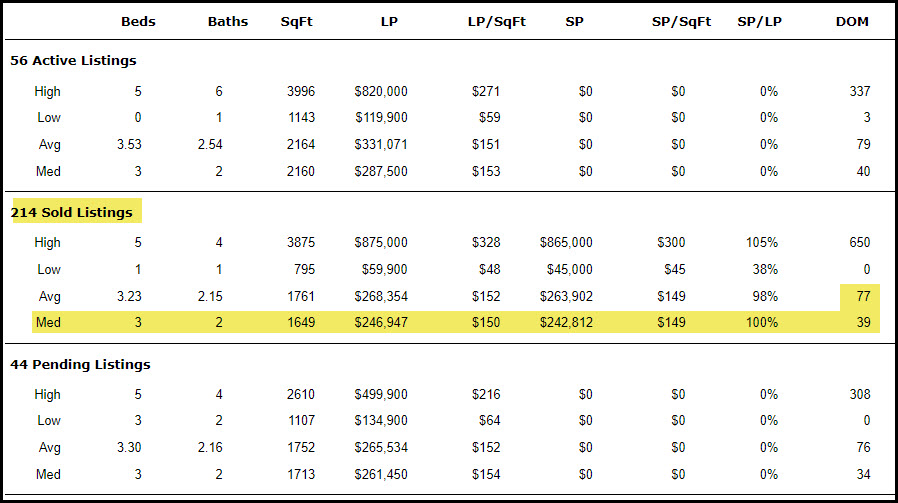Click the Baths column header
This screenshot has width=898, height=503.
point(228,21)
